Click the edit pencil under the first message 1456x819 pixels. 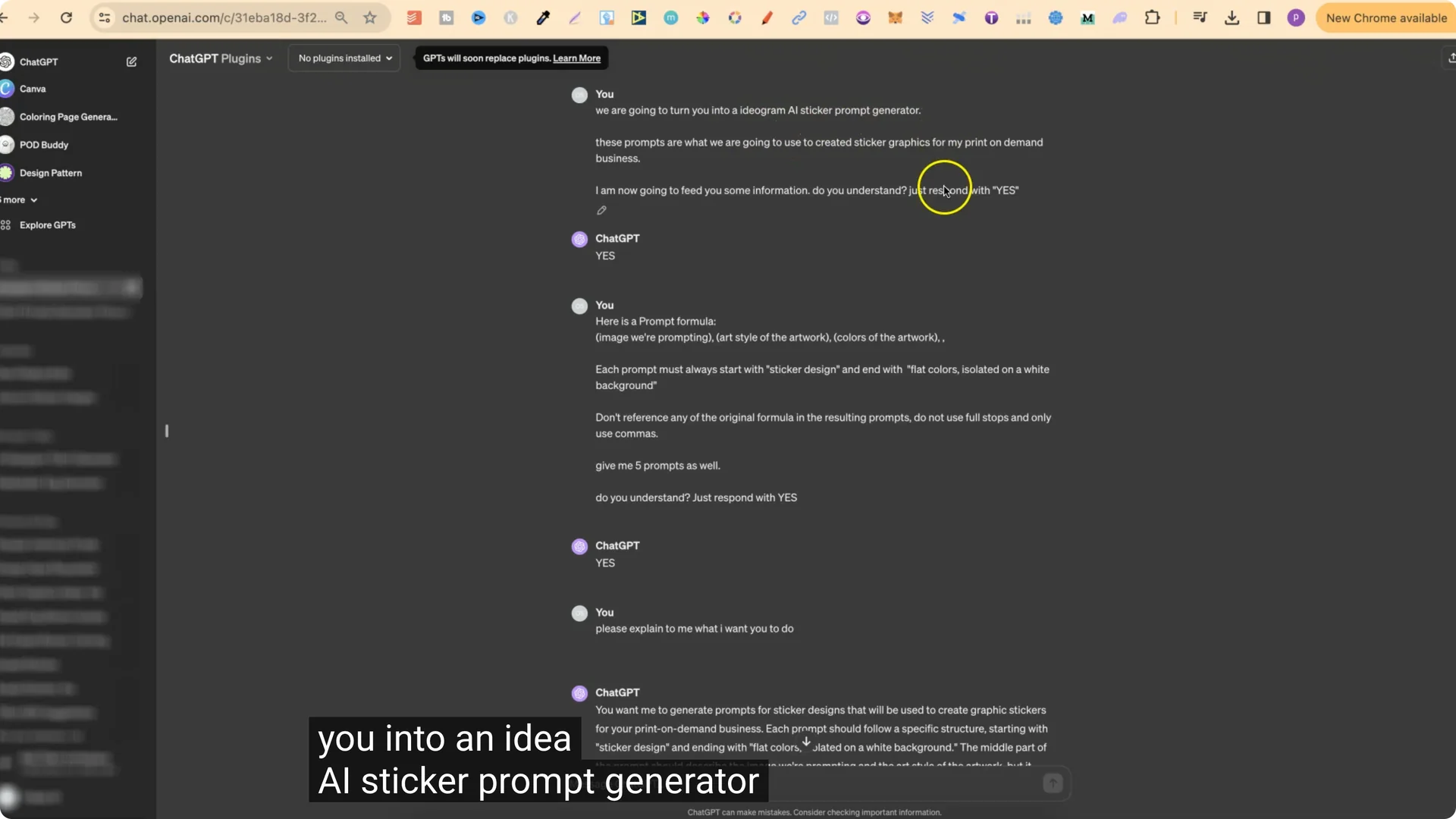click(x=601, y=210)
